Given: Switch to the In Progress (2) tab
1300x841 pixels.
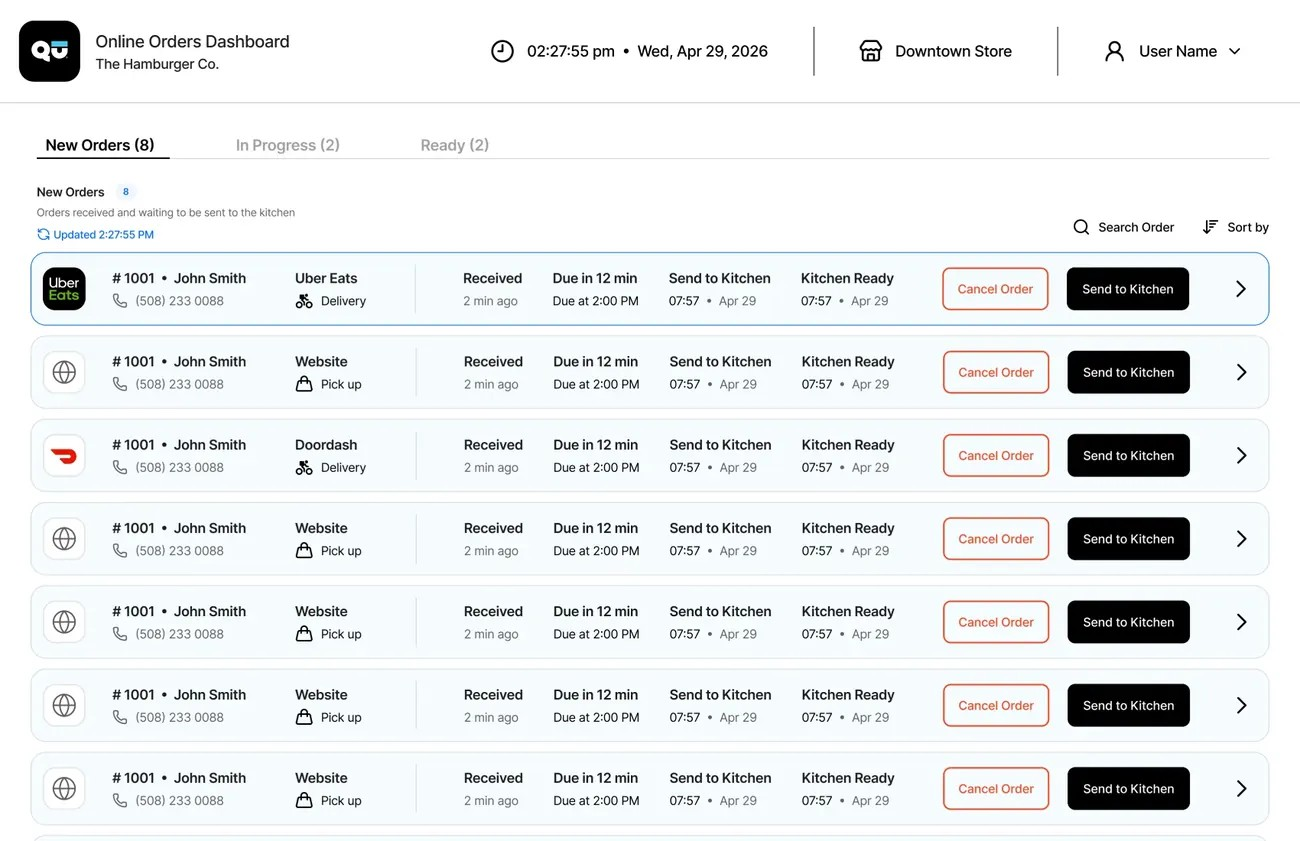Looking at the screenshot, I should (x=288, y=145).
